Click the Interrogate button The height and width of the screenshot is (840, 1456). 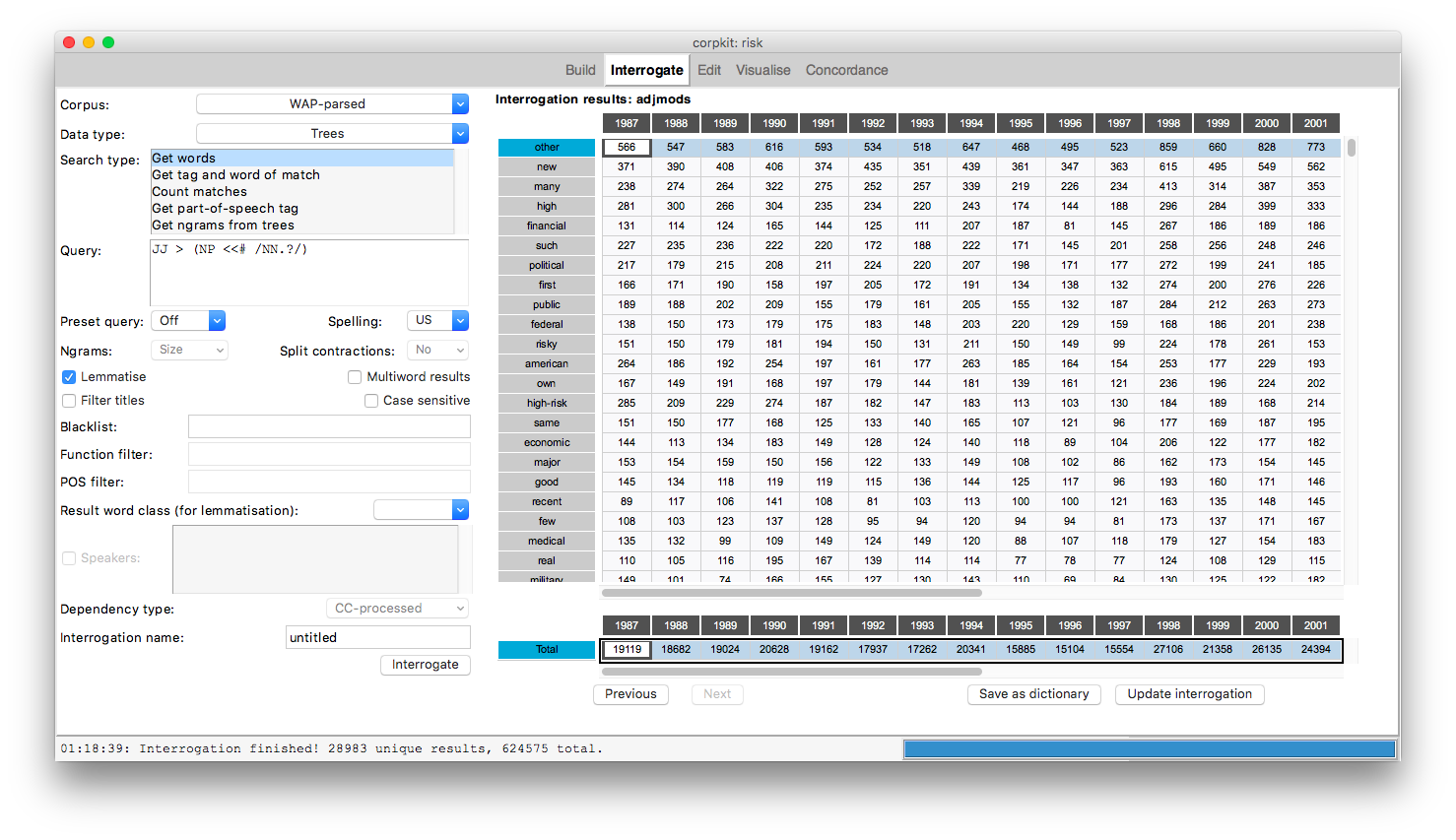tap(426, 665)
